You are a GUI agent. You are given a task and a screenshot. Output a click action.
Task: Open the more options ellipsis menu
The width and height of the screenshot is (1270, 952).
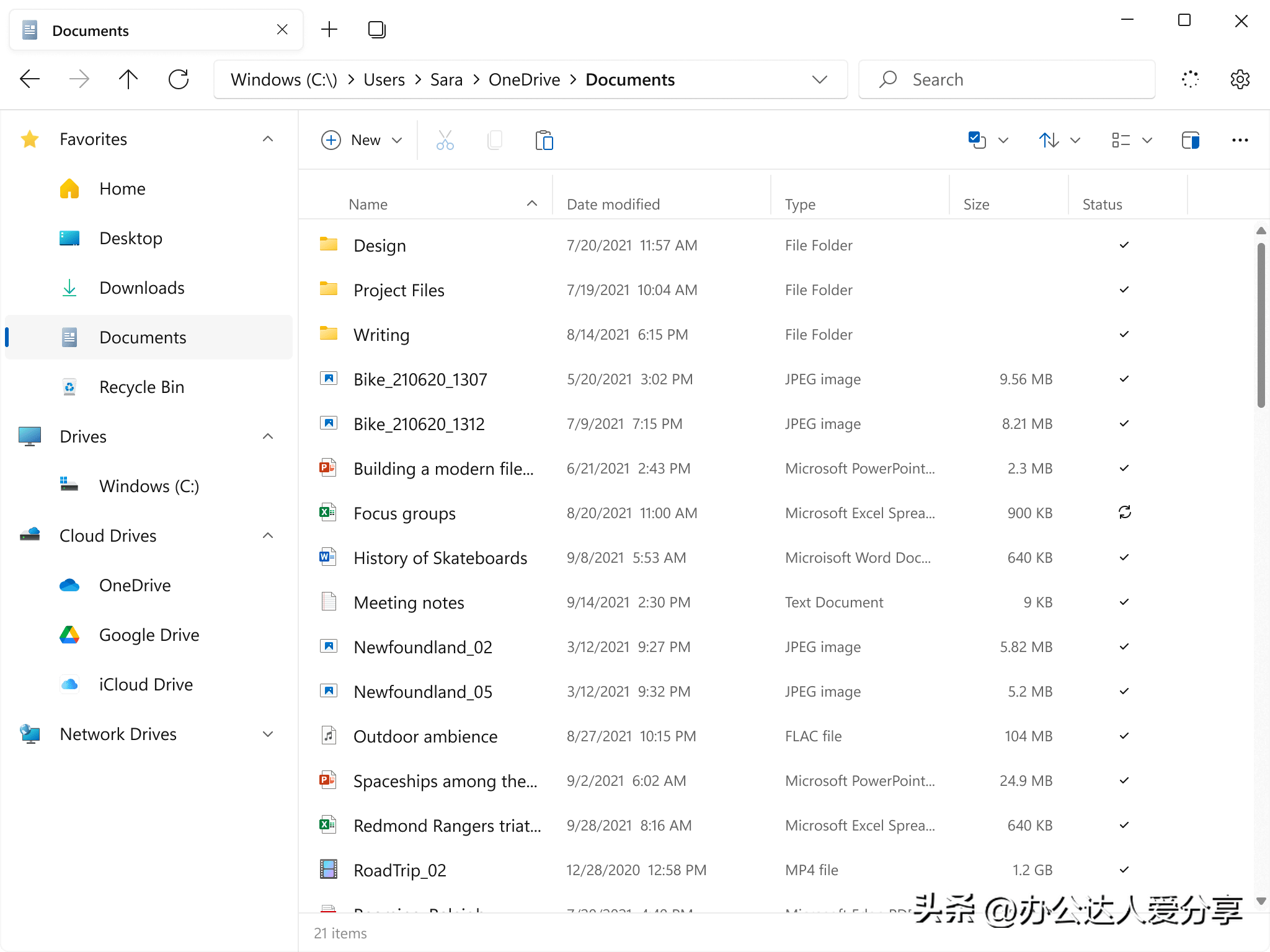tap(1240, 140)
